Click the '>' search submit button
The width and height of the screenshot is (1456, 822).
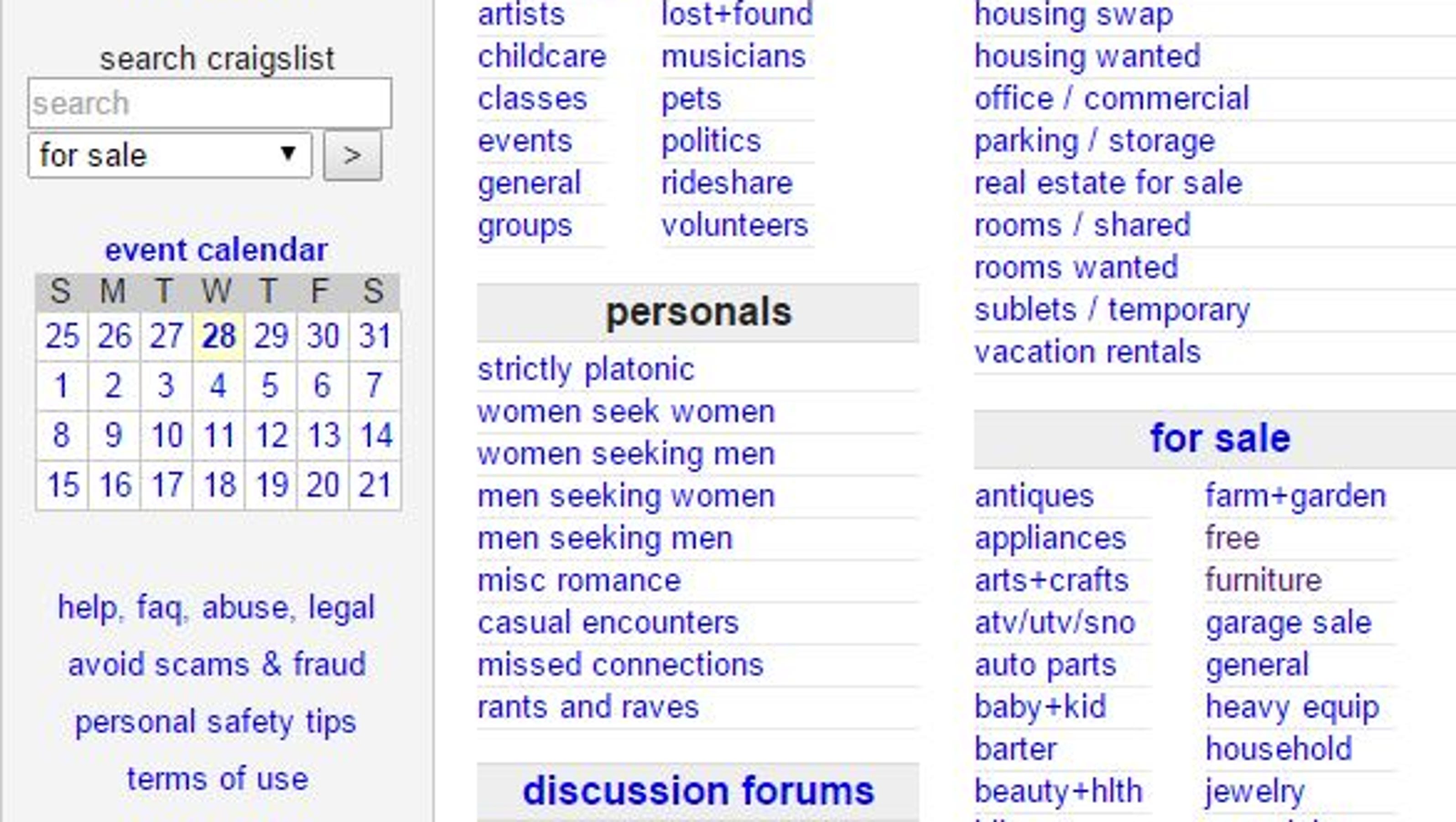click(x=352, y=155)
